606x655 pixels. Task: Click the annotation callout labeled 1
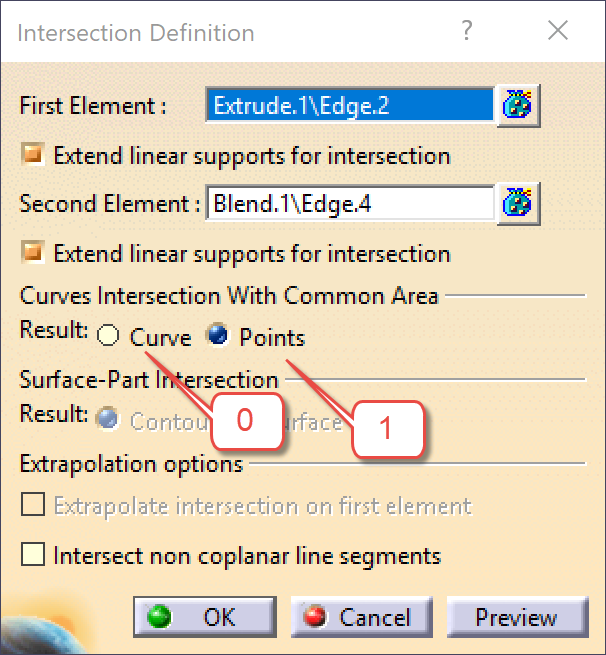[388, 429]
